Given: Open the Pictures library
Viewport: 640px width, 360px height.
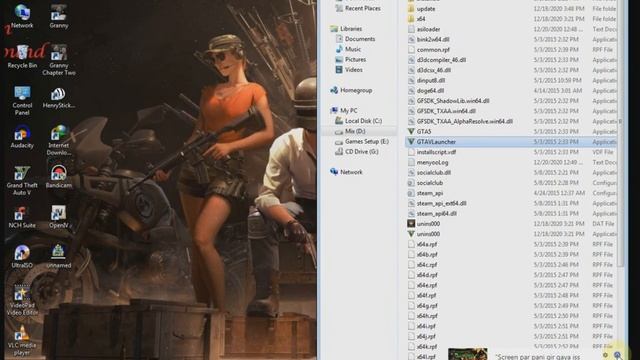Looking at the screenshot, I should click(351, 59).
